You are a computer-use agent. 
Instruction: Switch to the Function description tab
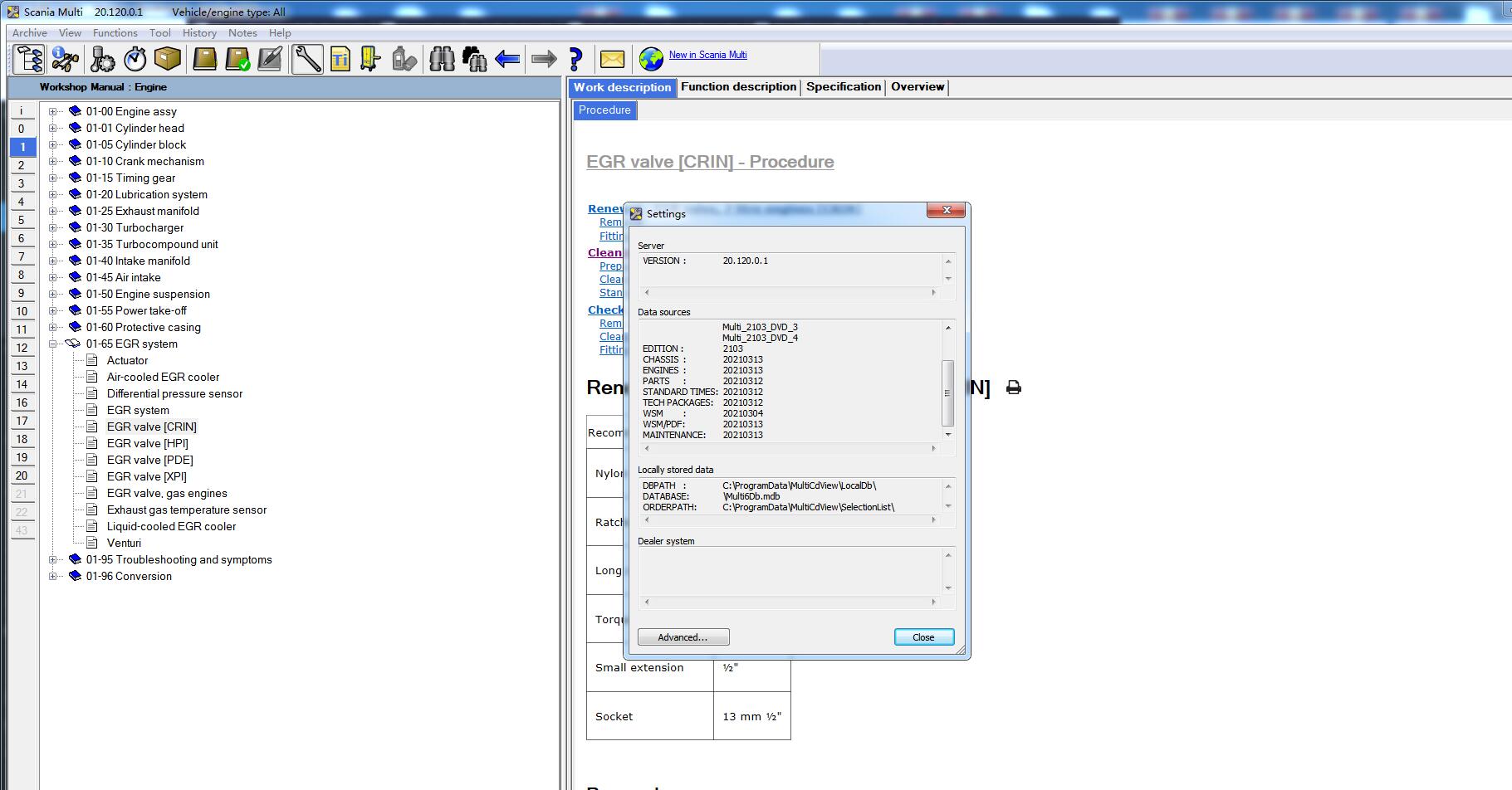pyautogui.click(x=739, y=87)
